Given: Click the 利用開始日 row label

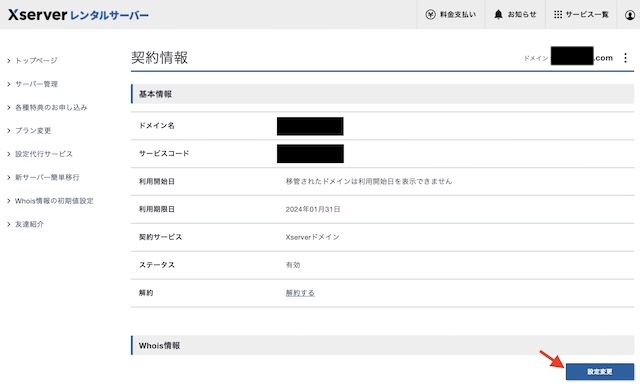Looking at the screenshot, I should 157,181.
